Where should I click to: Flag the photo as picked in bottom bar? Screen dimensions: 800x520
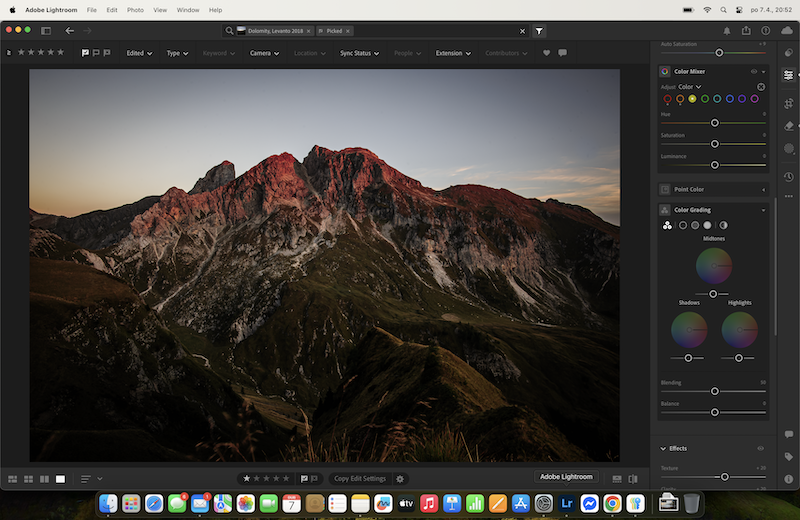coord(304,479)
